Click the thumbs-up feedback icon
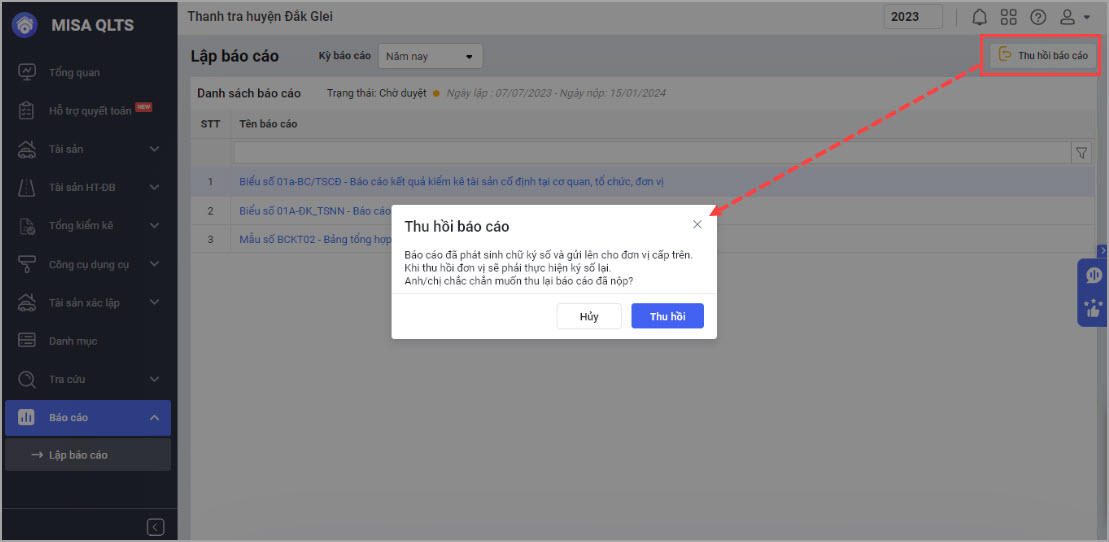 [1093, 309]
